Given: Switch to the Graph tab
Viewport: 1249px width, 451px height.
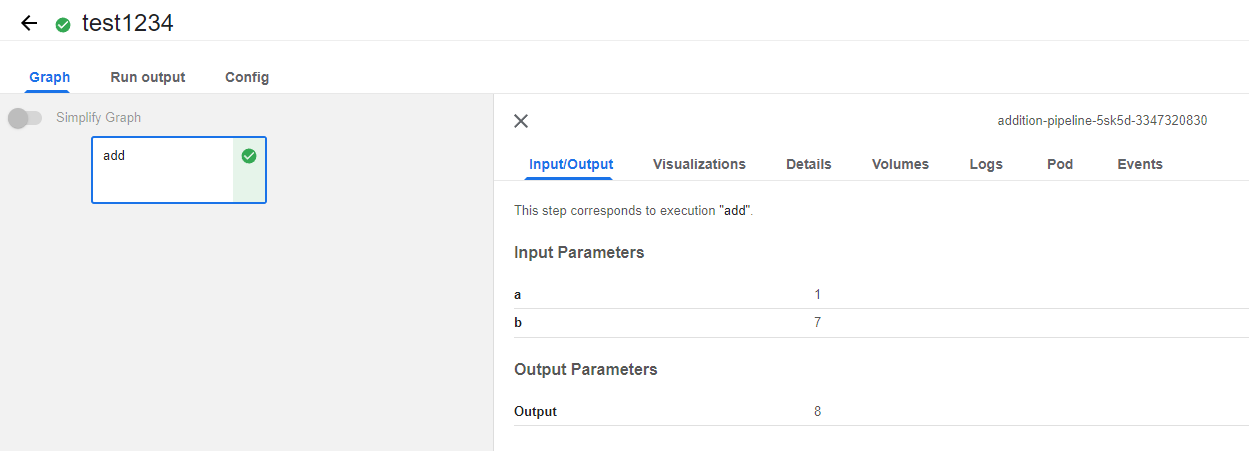Looking at the screenshot, I should (50, 77).
